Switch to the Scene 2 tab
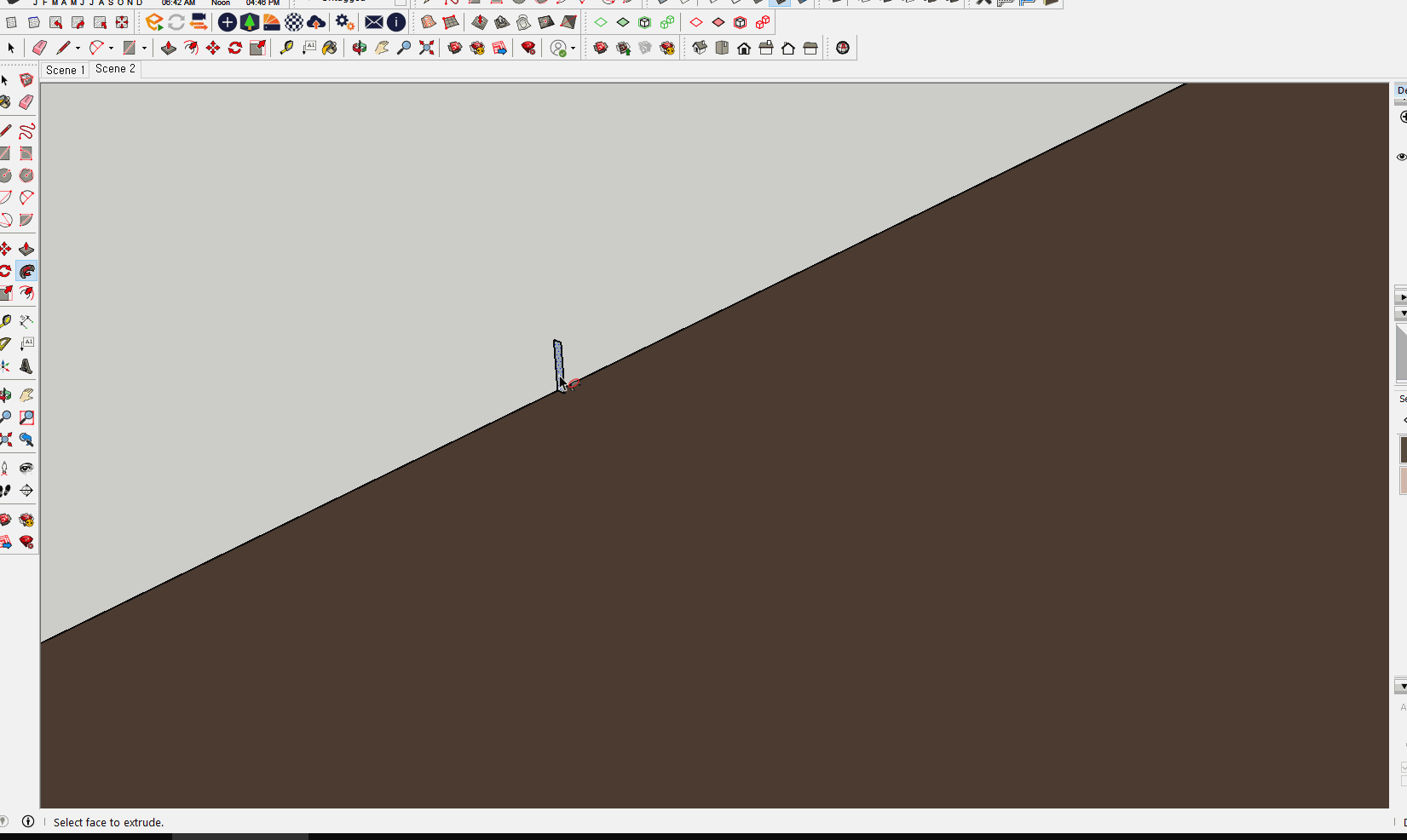 pyautogui.click(x=115, y=69)
